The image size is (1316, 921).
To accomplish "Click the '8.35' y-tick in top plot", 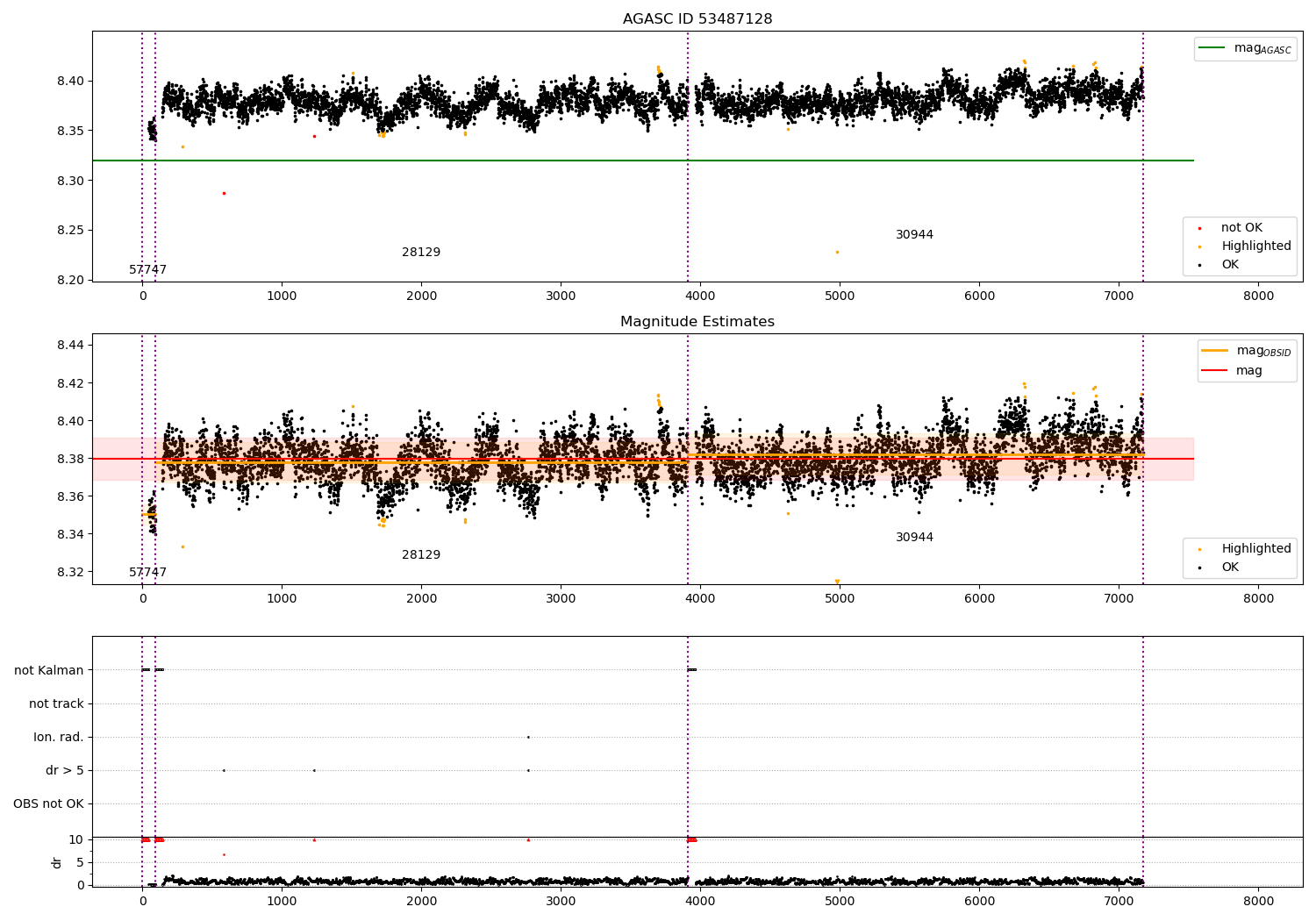I will (x=71, y=132).
